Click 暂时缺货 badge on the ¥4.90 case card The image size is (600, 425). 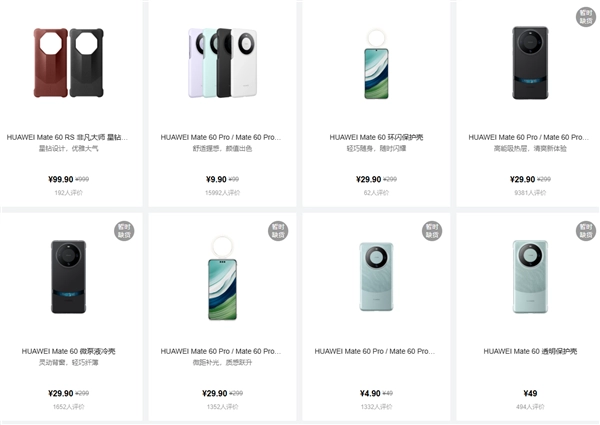431,232
